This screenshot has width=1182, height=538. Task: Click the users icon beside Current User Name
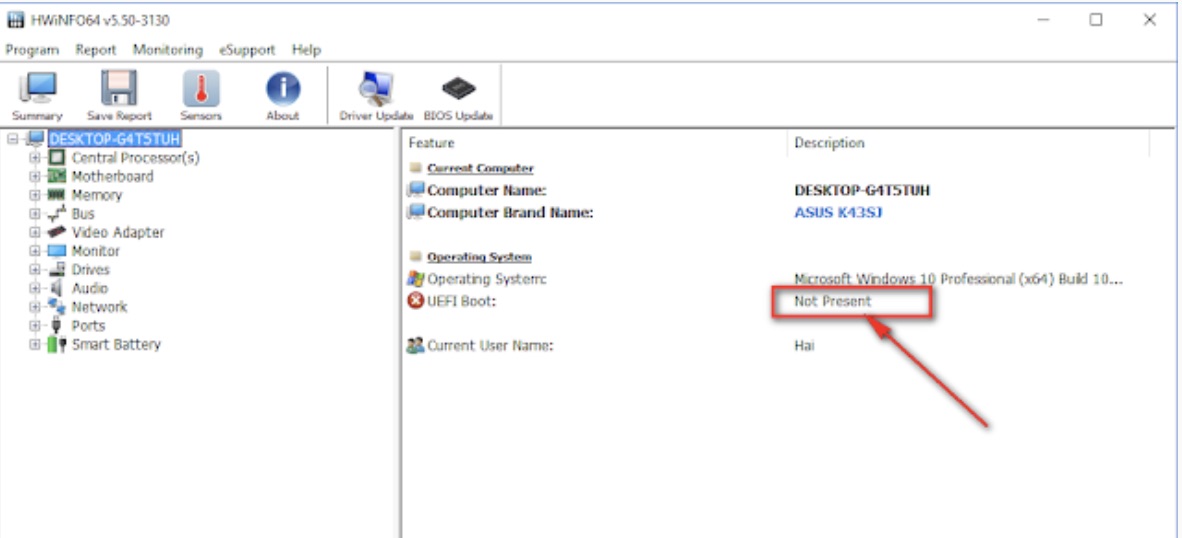415,346
